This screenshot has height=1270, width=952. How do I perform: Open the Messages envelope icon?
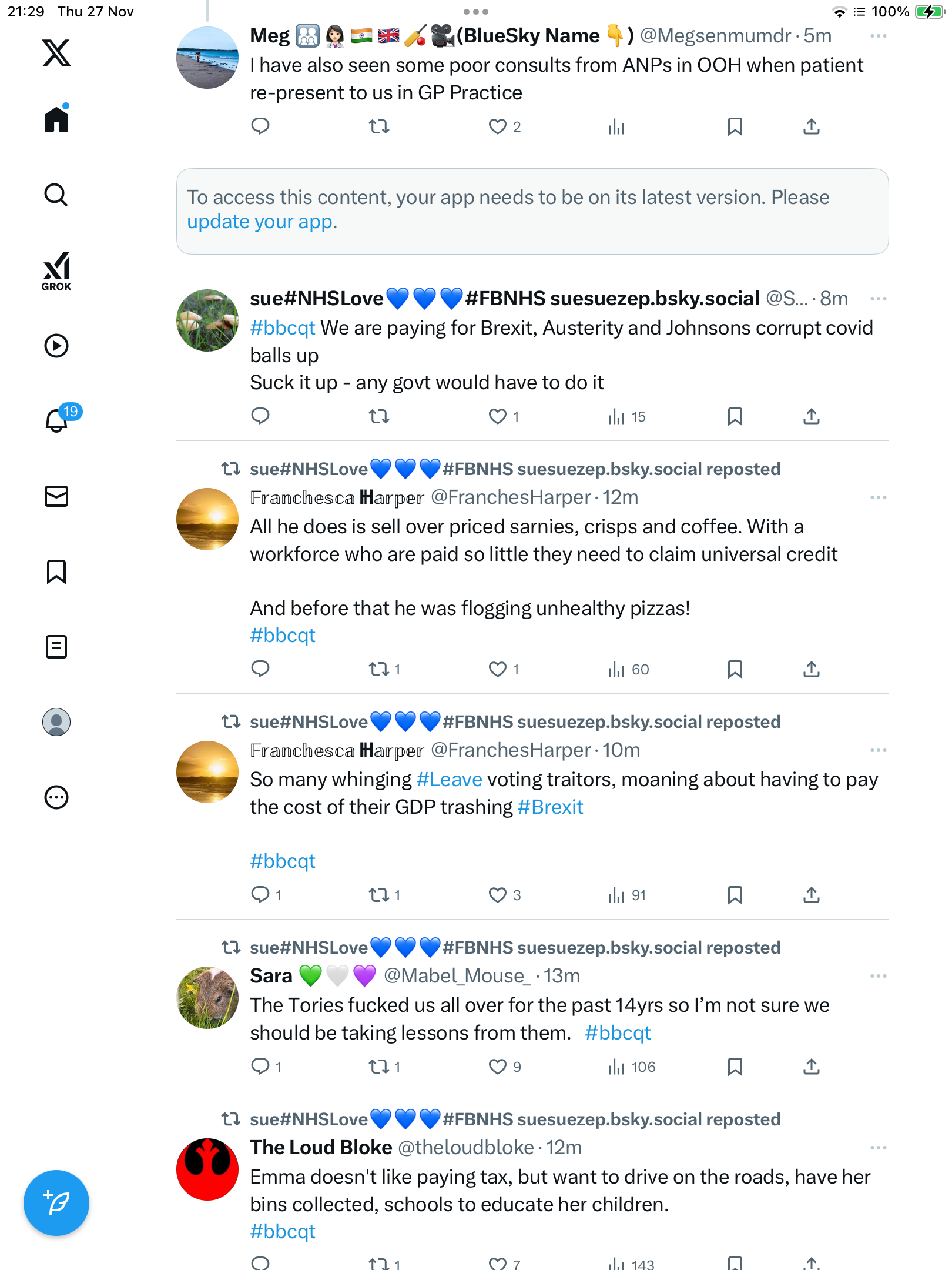pyautogui.click(x=56, y=496)
